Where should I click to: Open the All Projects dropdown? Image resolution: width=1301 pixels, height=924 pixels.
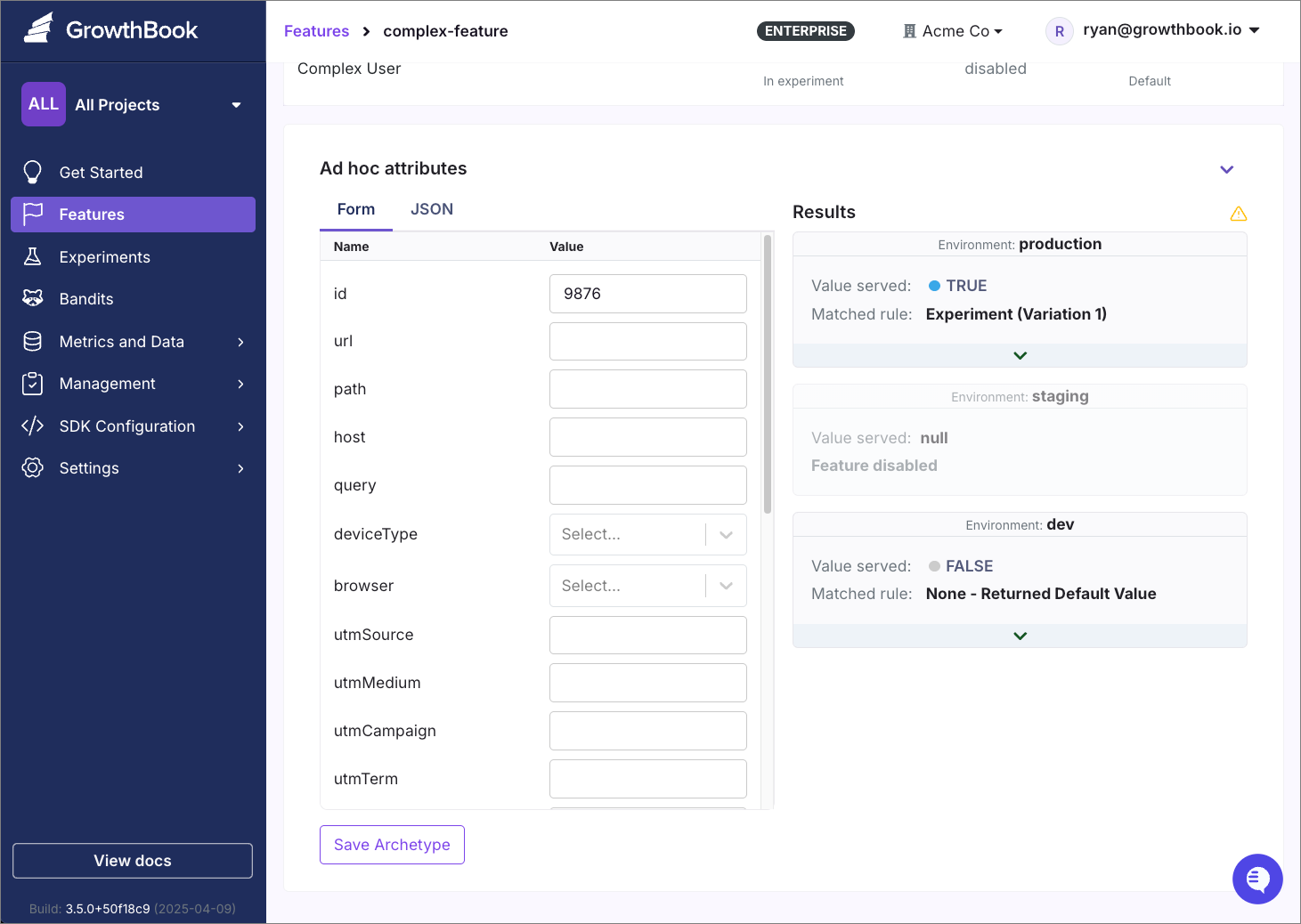pos(133,104)
